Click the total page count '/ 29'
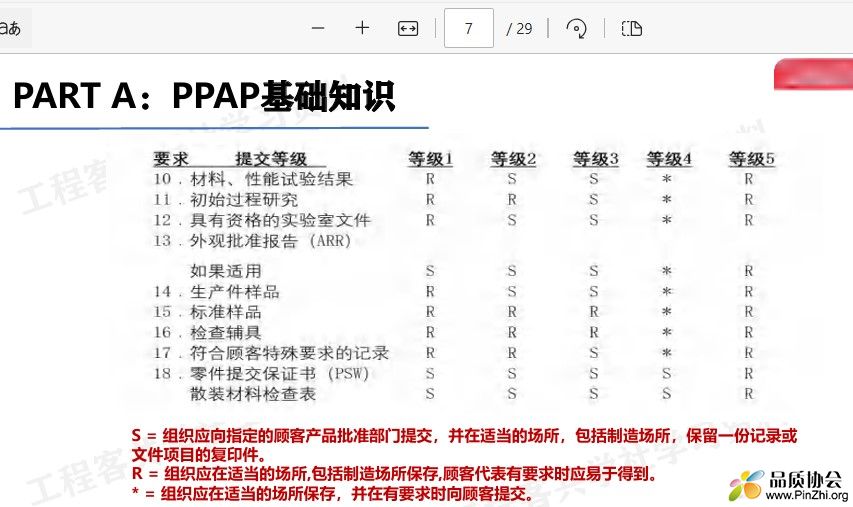Screen dimensions: 853x507 (x=519, y=29)
